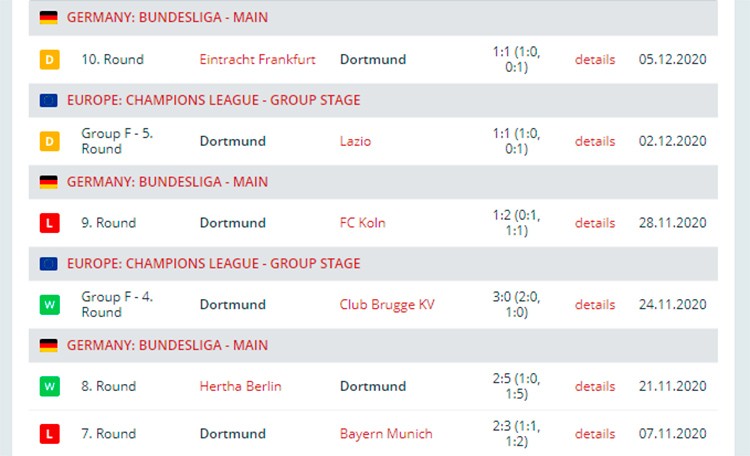Click the EU flag in first Champions League header
750x456 pixels.
[48, 100]
